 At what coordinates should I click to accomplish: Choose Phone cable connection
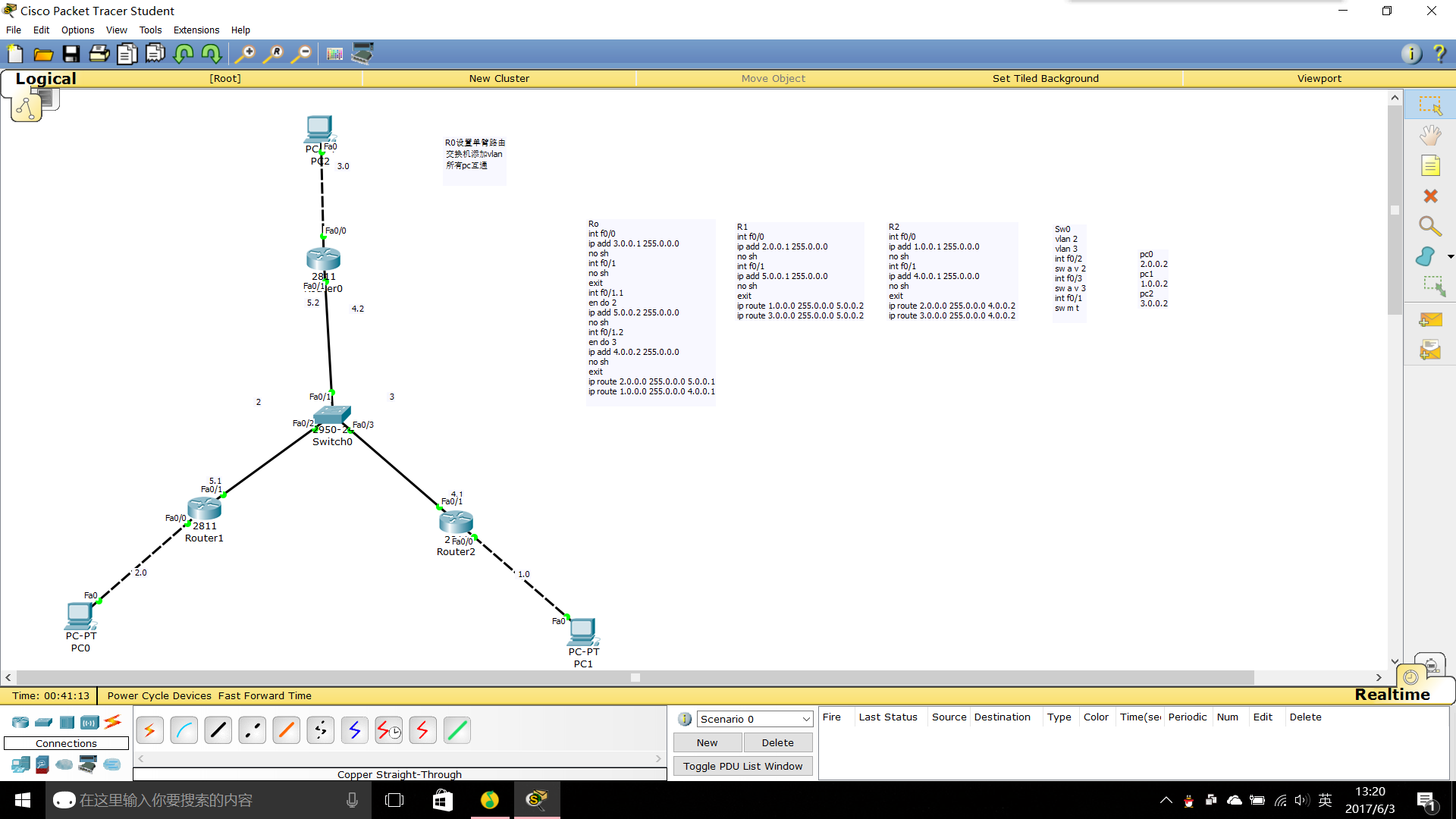point(321,730)
